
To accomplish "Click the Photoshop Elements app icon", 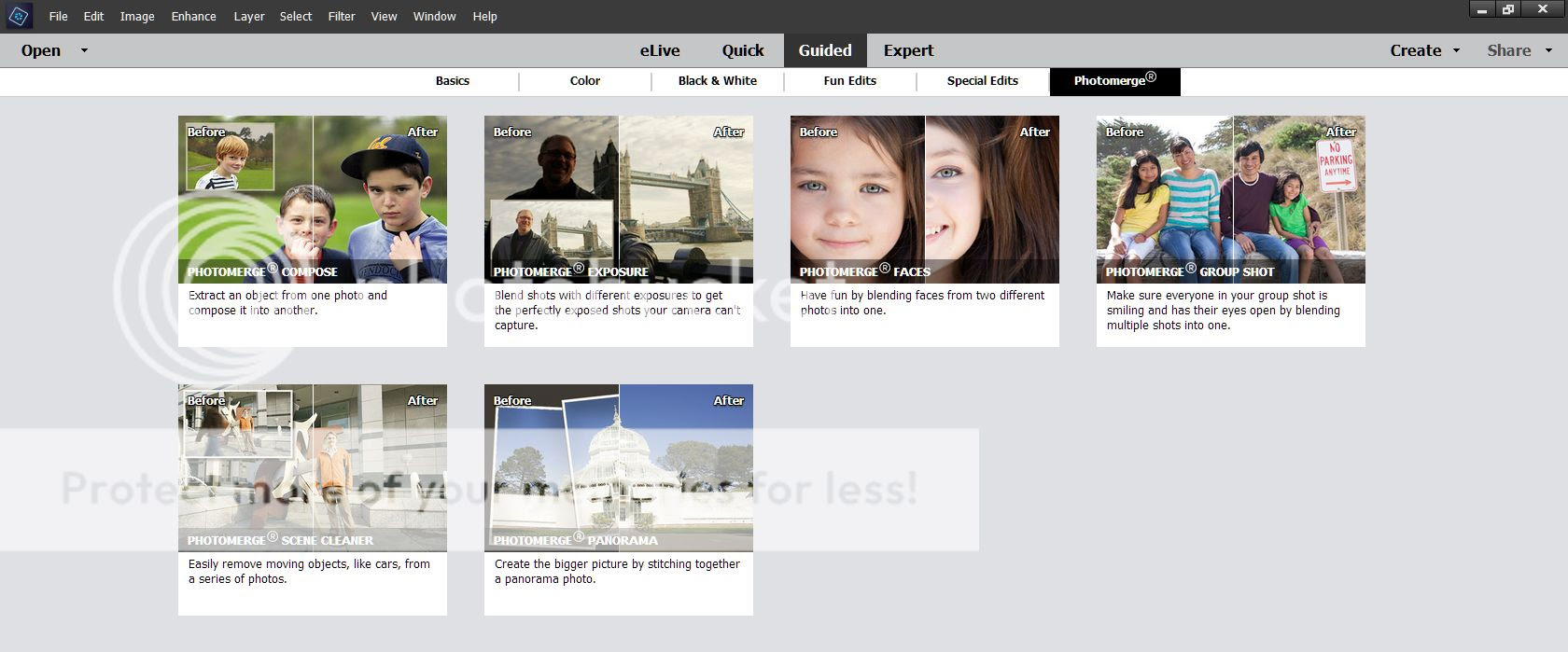I will (x=19, y=16).
